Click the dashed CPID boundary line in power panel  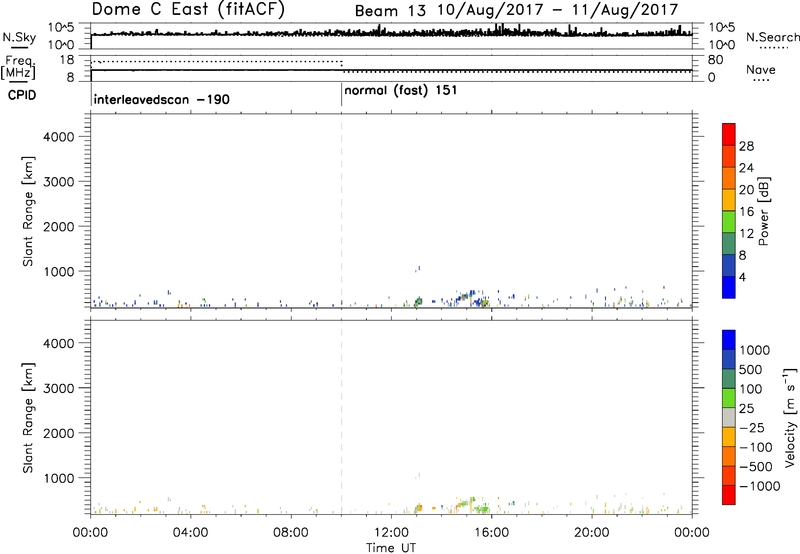[x=341, y=211]
